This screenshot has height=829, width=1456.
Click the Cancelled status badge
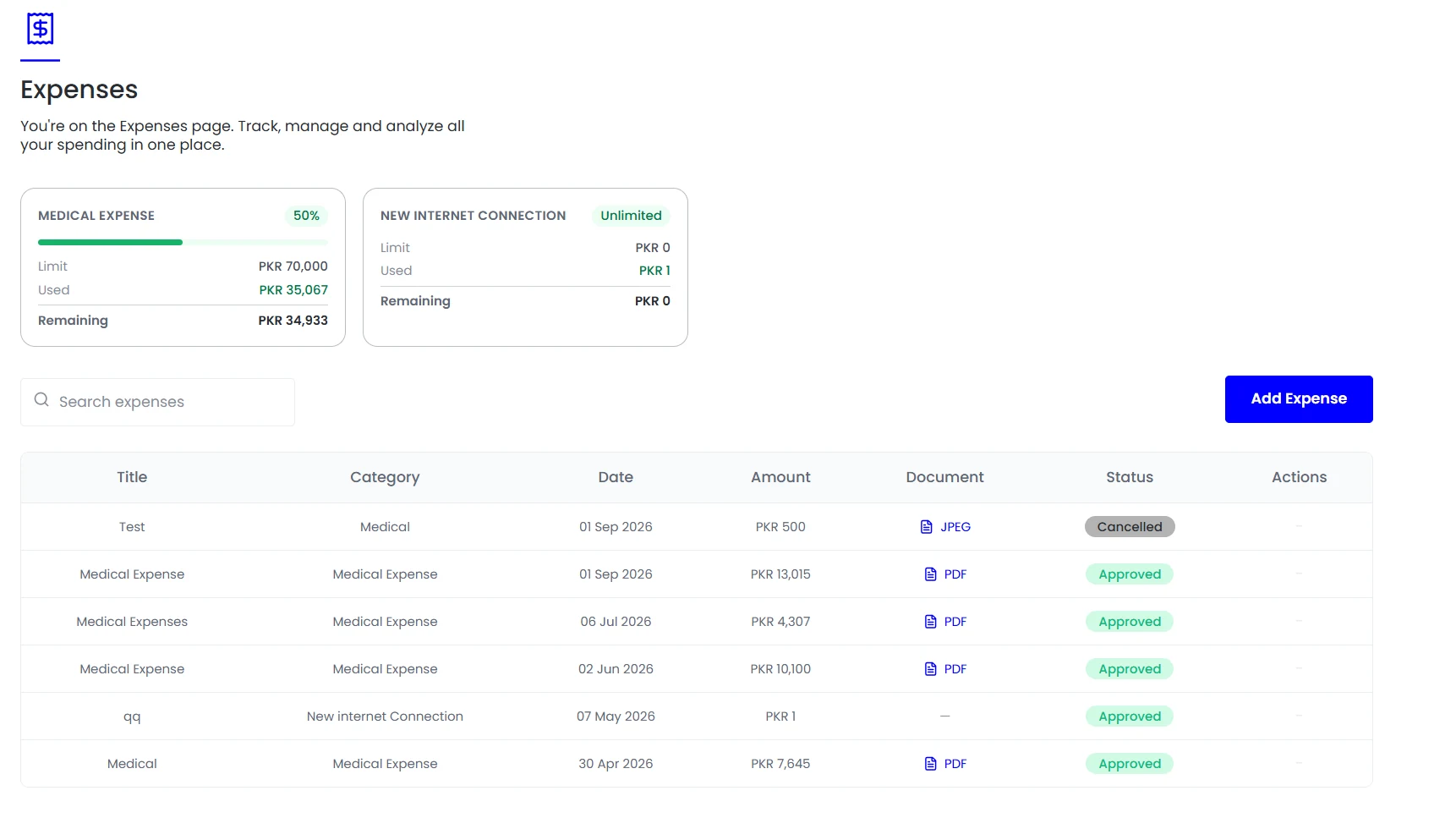pyautogui.click(x=1130, y=527)
